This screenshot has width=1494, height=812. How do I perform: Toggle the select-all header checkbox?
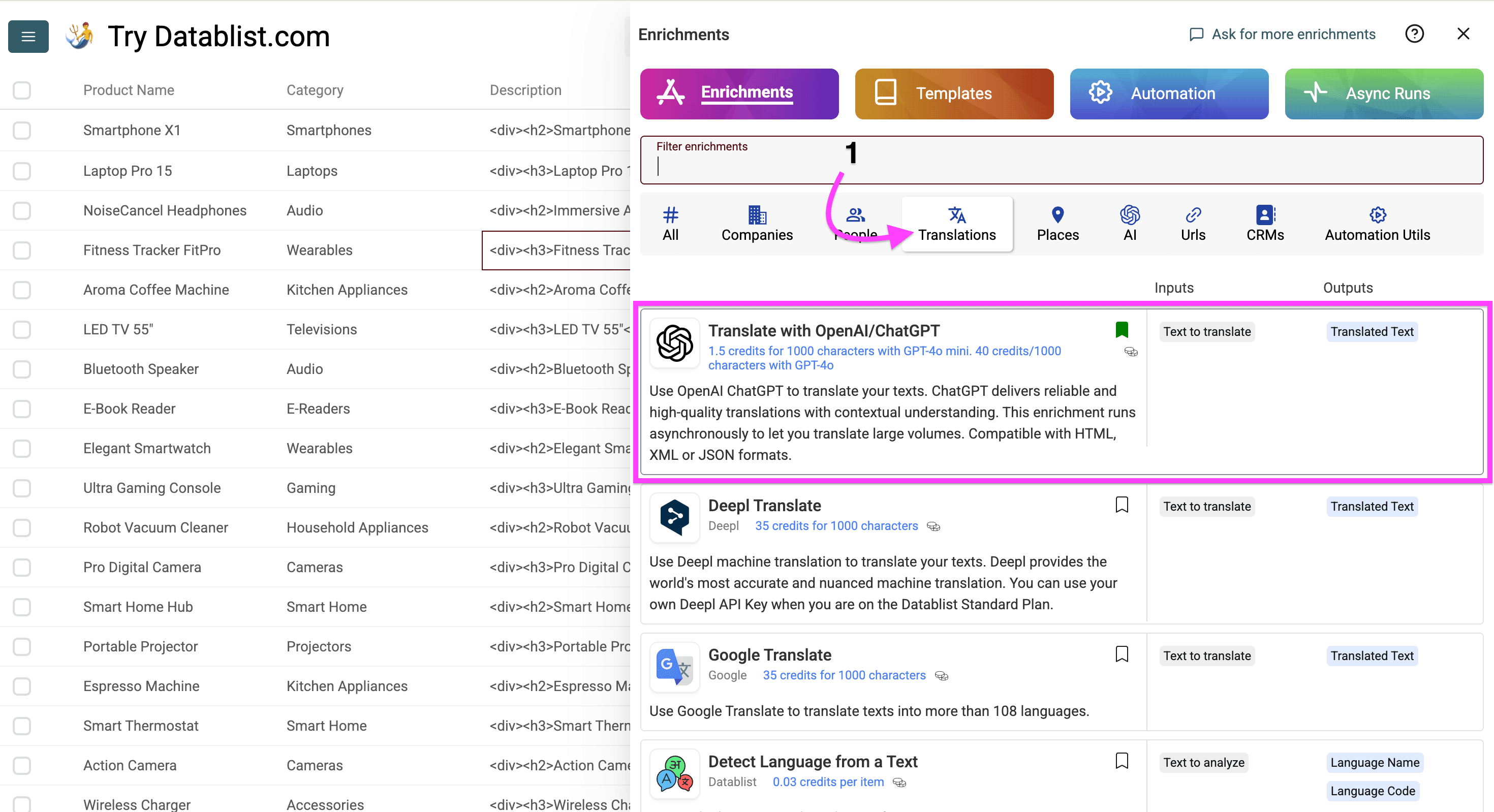point(22,90)
